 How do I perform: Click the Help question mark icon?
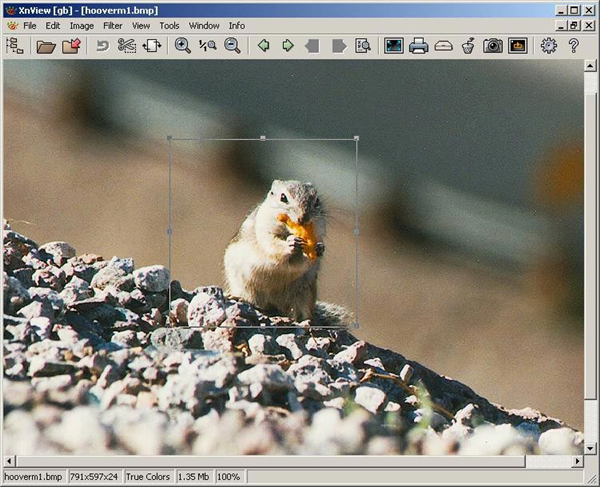pyautogui.click(x=573, y=45)
